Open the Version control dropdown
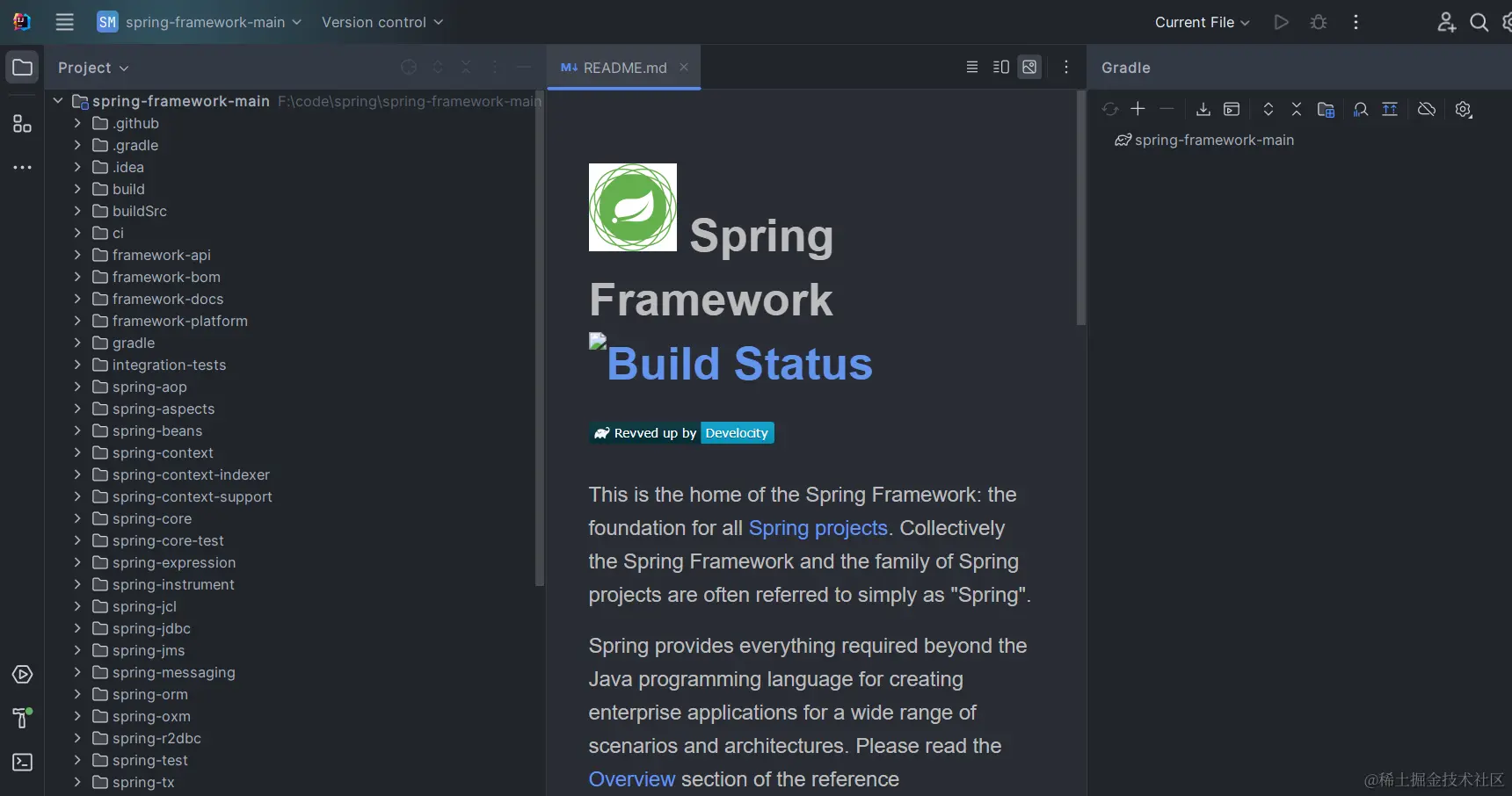The width and height of the screenshot is (1512, 796). pyautogui.click(x=382, y=22)
